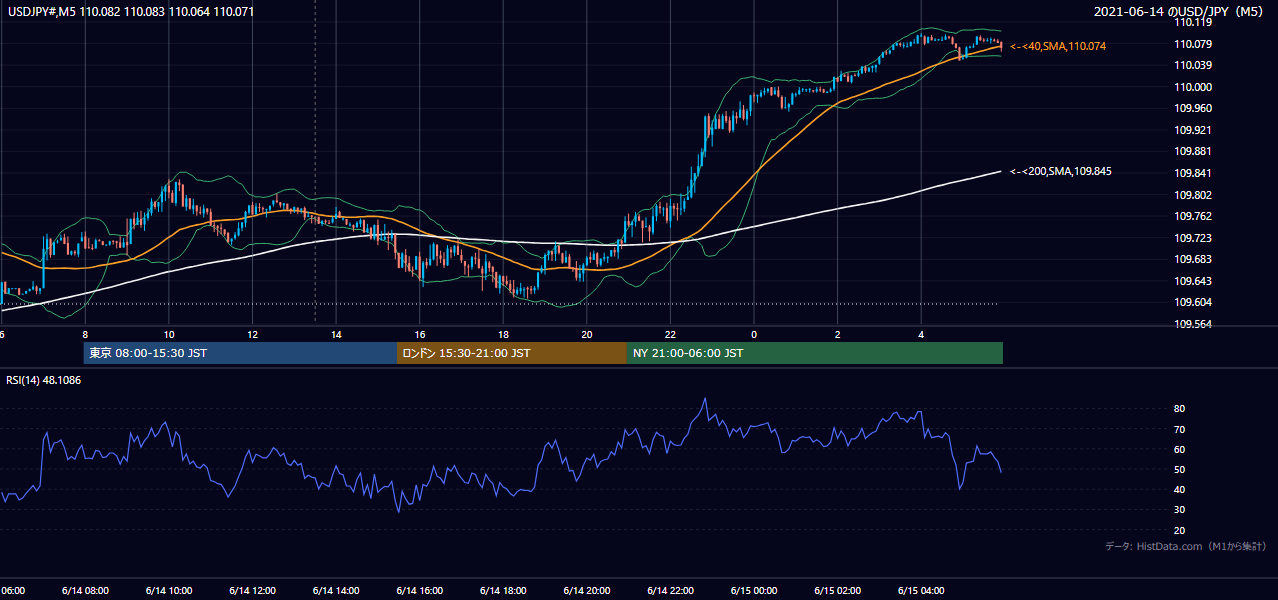1278x600 pixels.
Task: Click the 6/15 00:00 time axis label
Action: pos(754,591)
